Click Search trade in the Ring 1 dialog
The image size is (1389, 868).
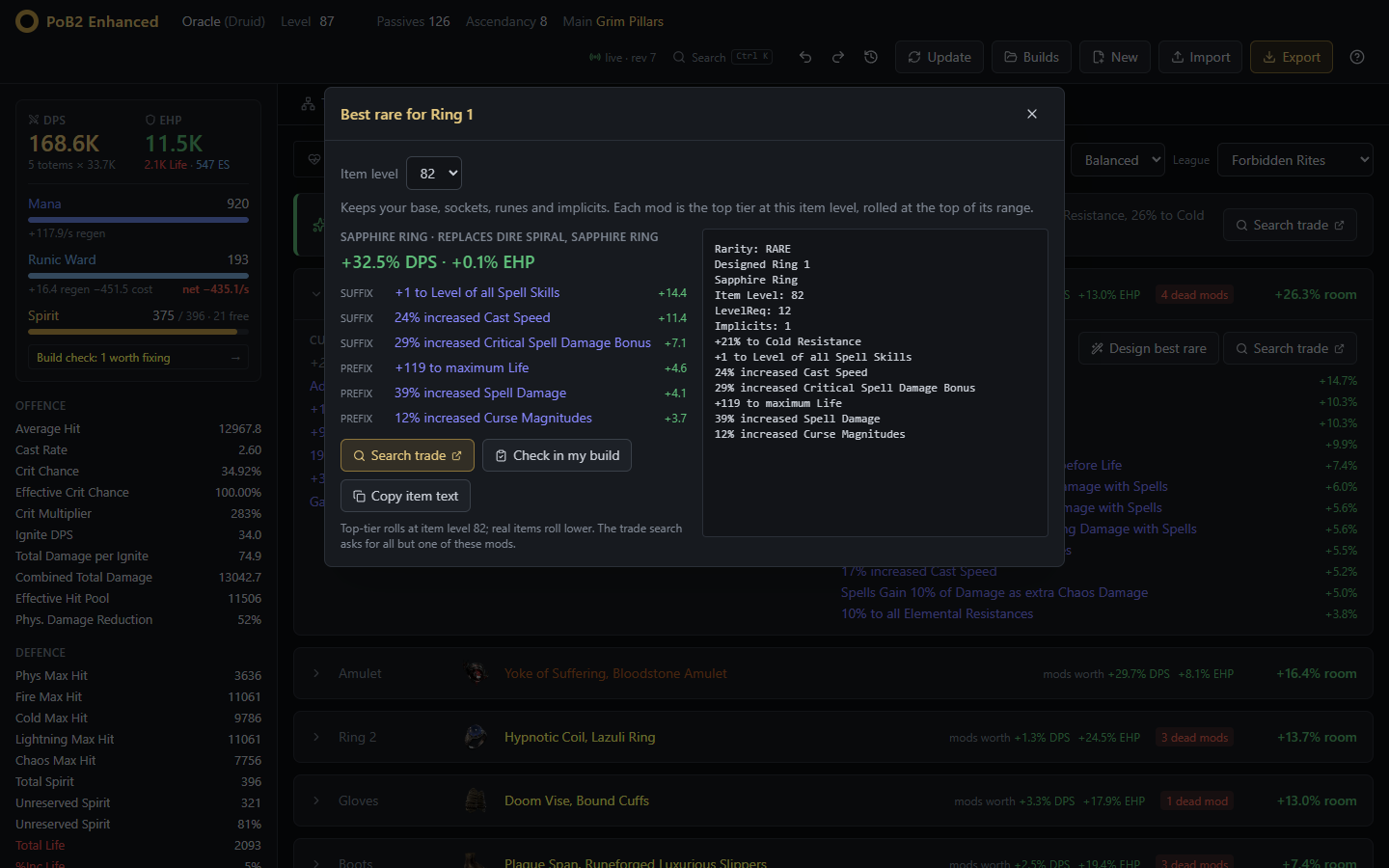(407, 455)
